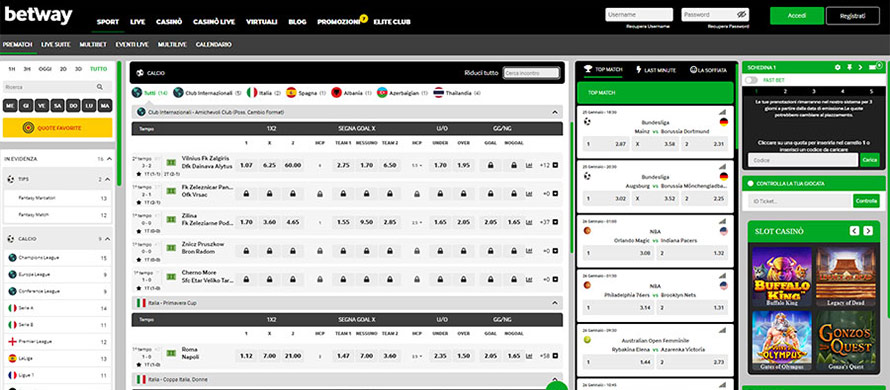Open the Casinò Live menu
Screen dimensions: 890x390
point(214,22)
